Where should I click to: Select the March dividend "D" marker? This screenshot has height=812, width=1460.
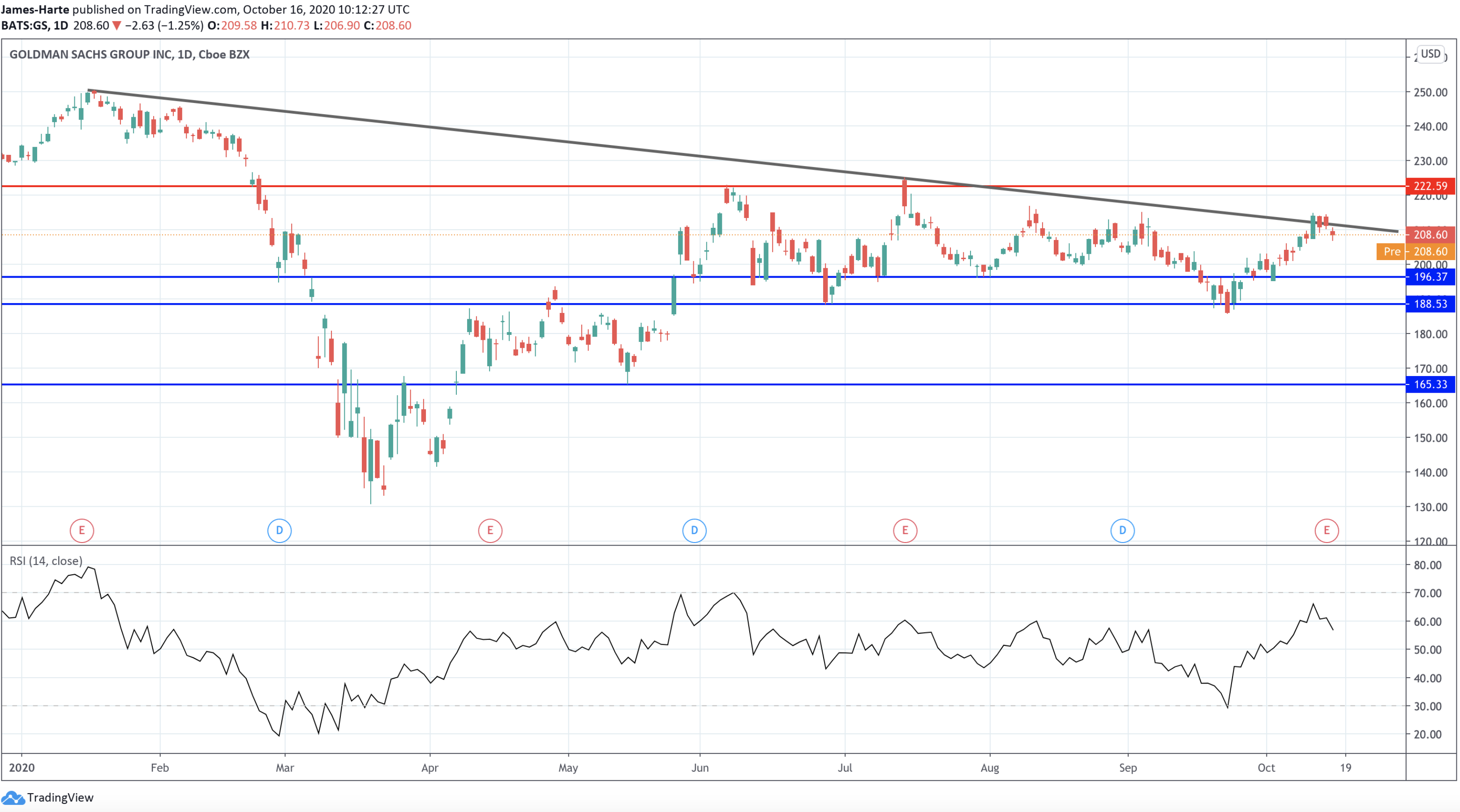pyautogui.click(x=279, y=530)
